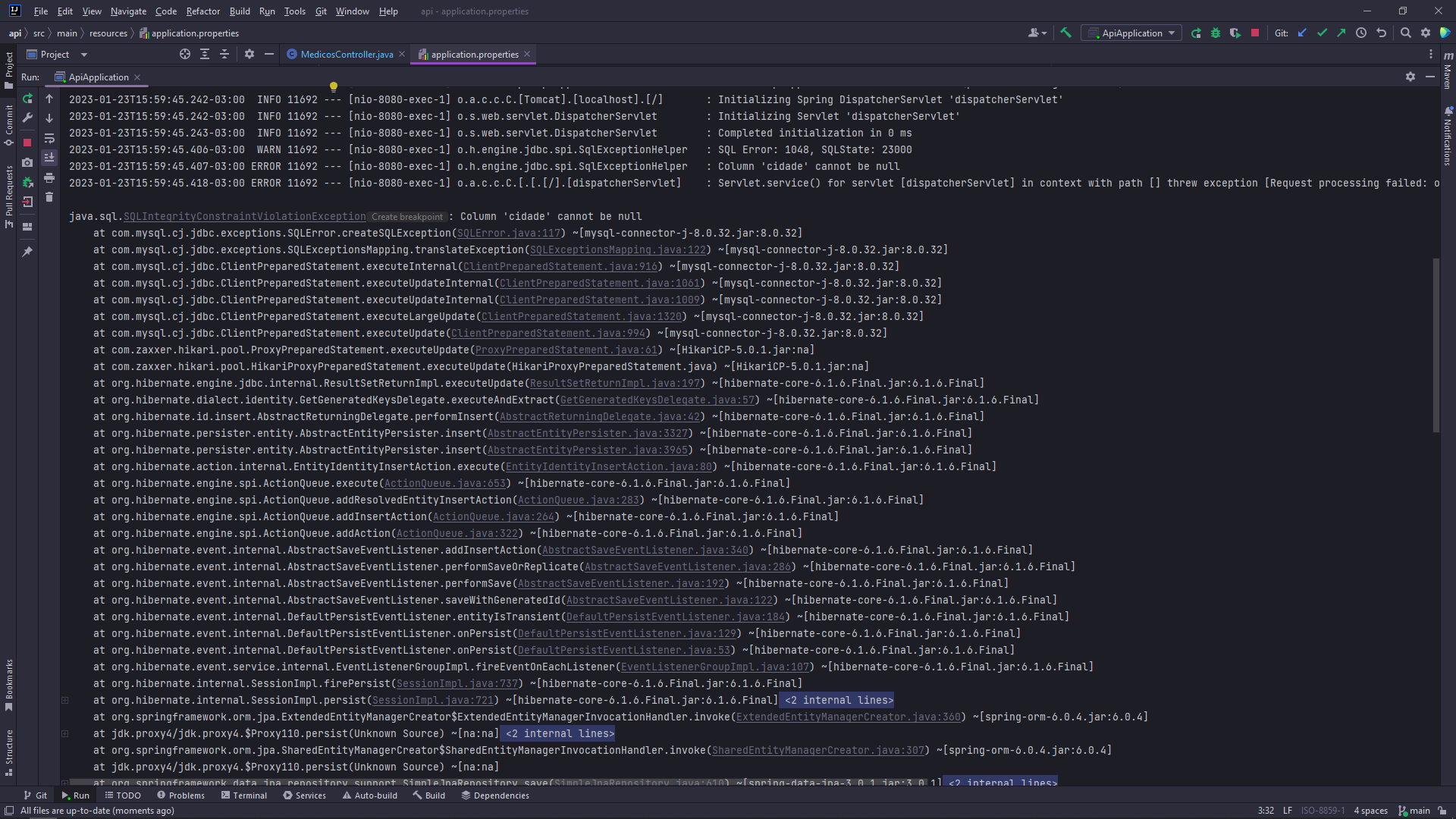The height and width of the screenshot is (819, 1456).
Task: Stop process with Run panel red square
Action: 27,142
